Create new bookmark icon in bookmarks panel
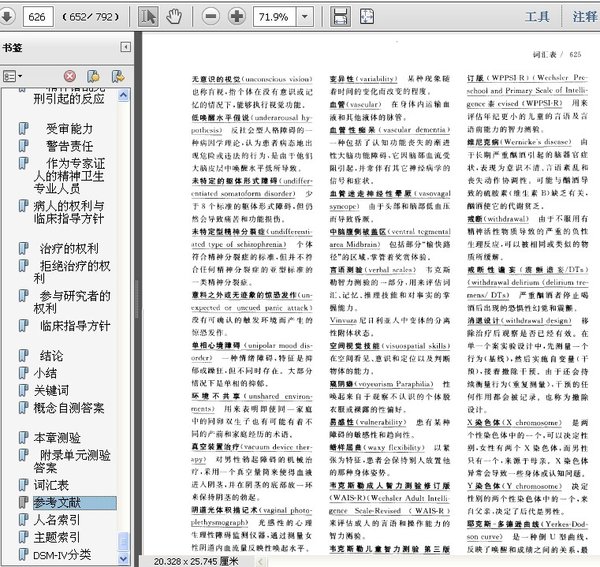 91,75
